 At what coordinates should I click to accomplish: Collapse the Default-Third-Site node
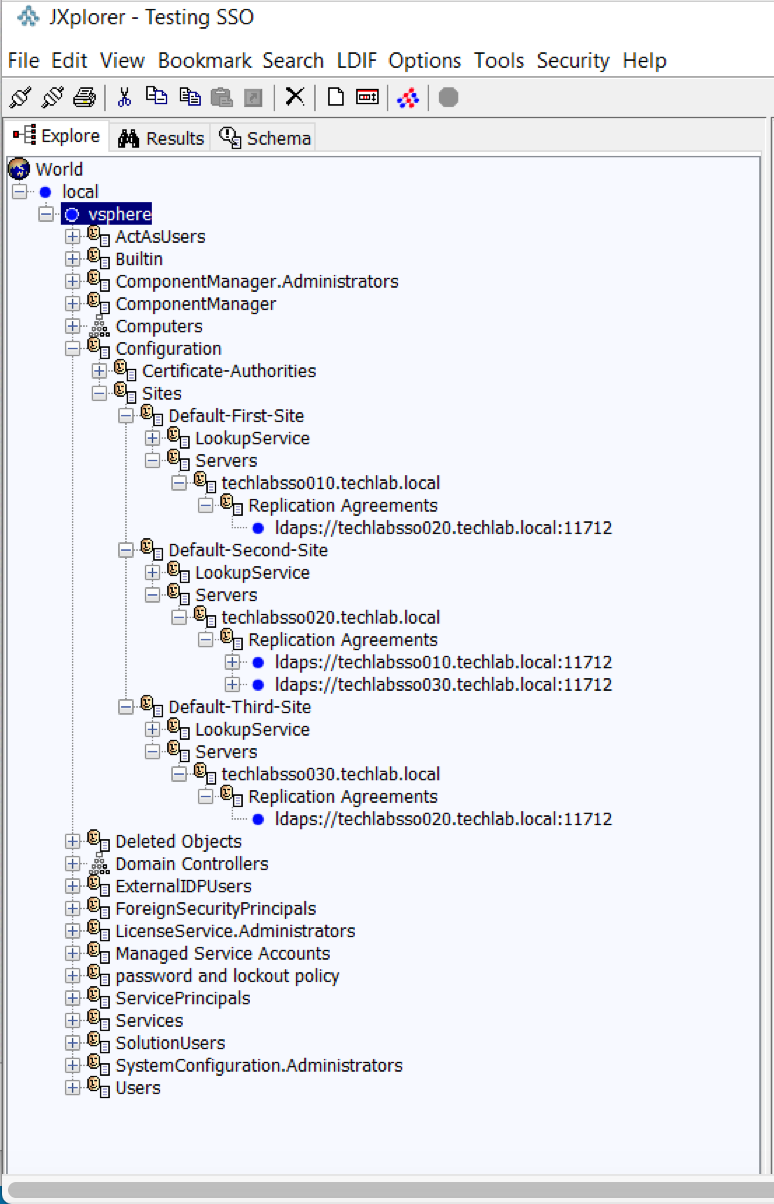click(x=126, y=707)
